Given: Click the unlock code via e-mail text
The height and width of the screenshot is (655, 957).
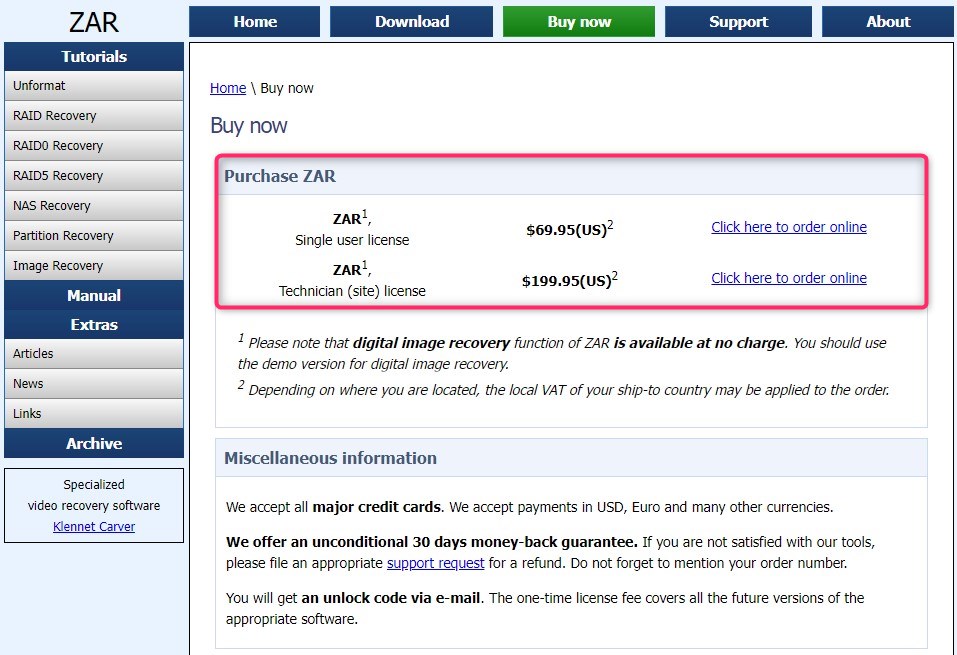Looking at the screenshot, I should click(x=392, y=598).
